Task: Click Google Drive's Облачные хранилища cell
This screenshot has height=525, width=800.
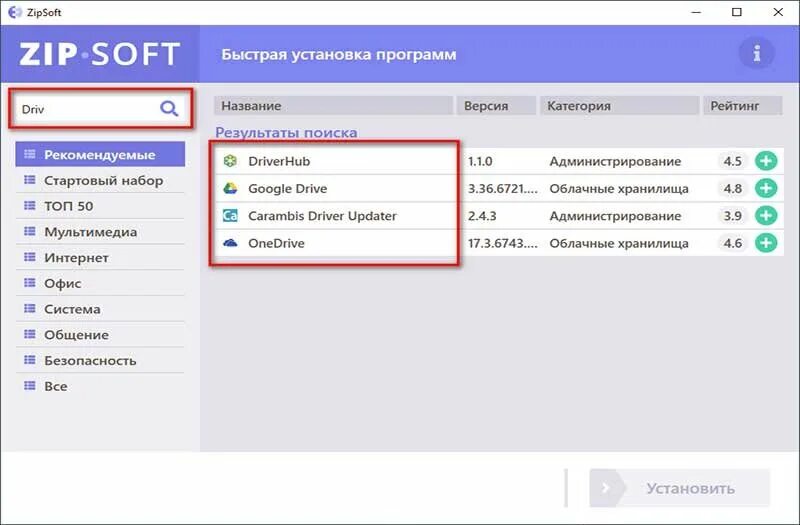Action: pyautogui.click(x=619, y=189)
